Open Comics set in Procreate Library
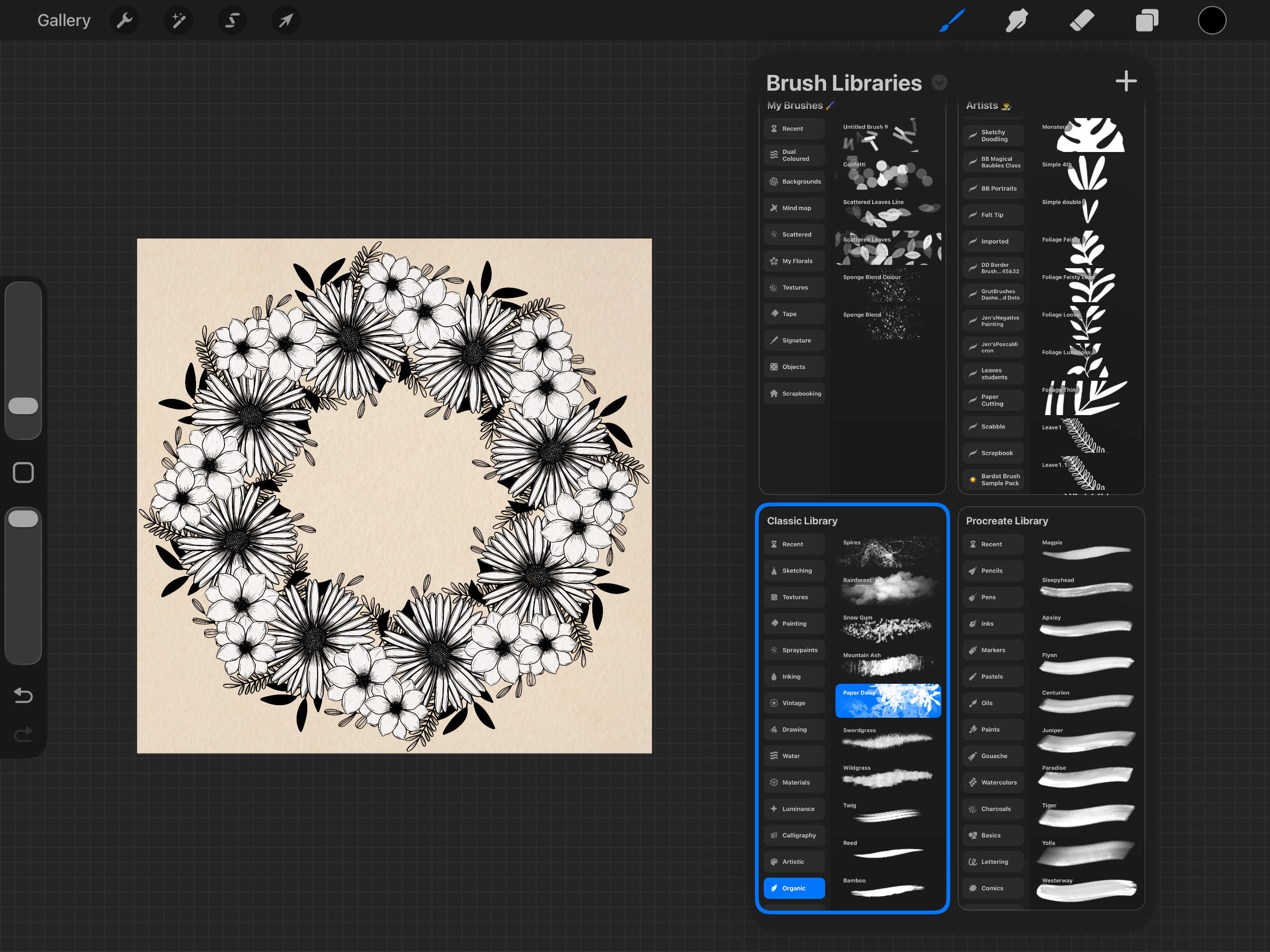1270x952 pixels. pos(993,888)
